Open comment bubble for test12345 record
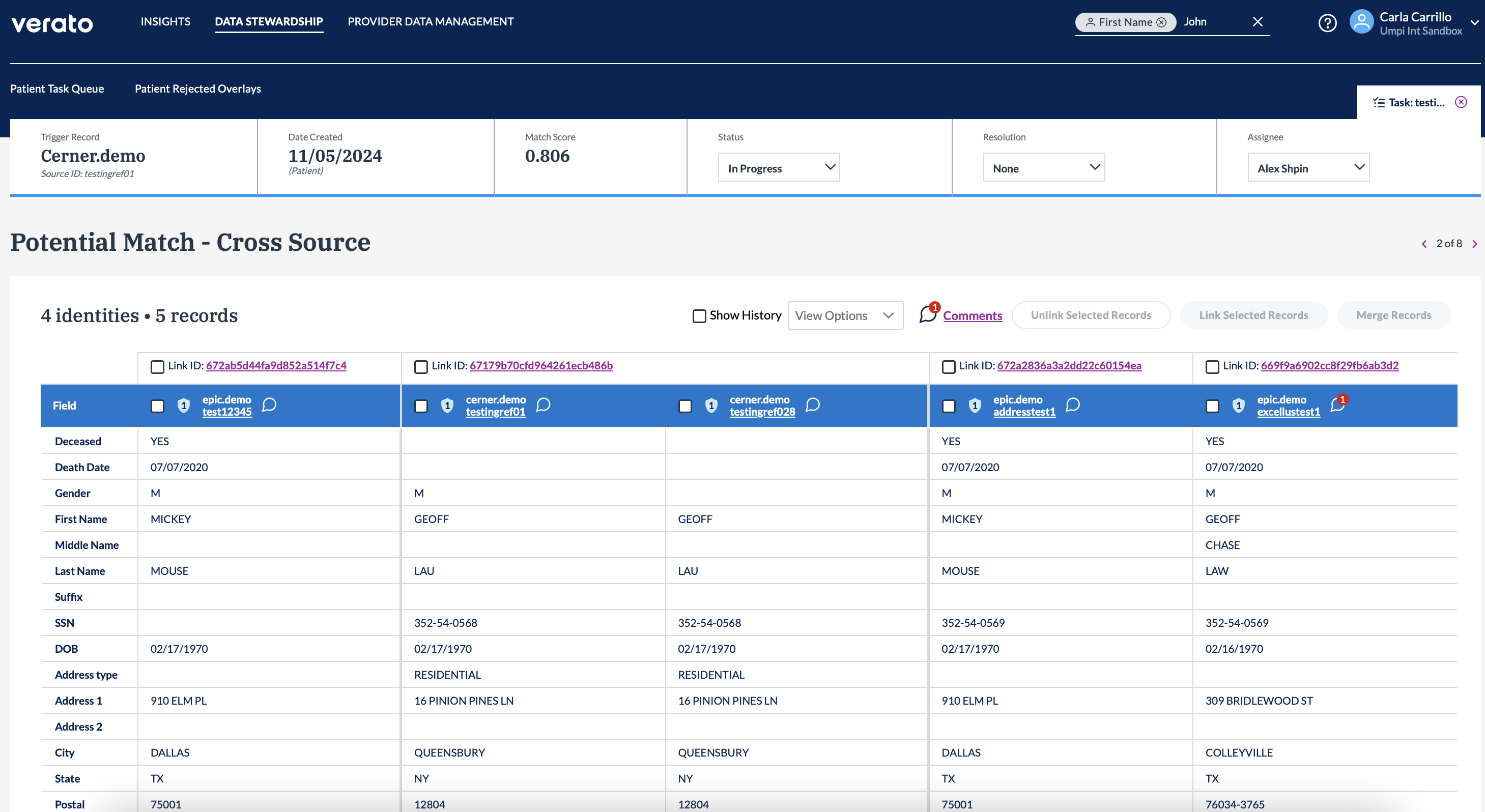The image size is (1485, 812). coord(269,405)
